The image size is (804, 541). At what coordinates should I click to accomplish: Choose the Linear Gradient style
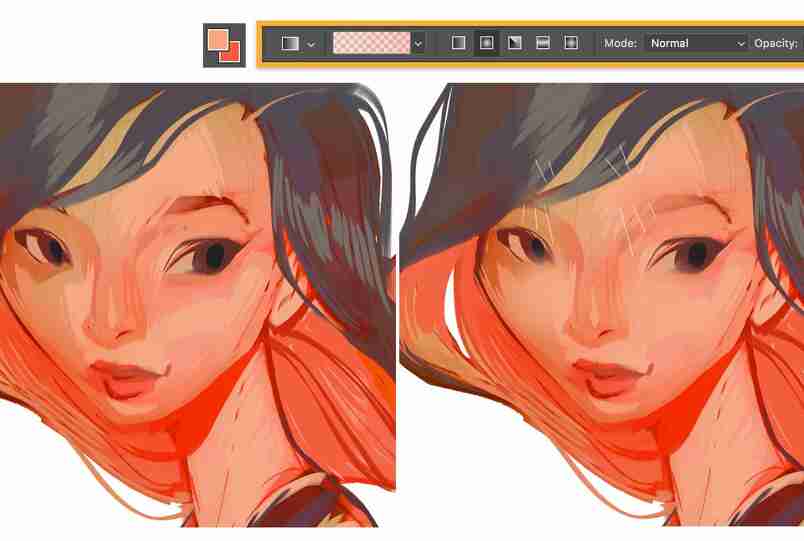coord(458,43)
